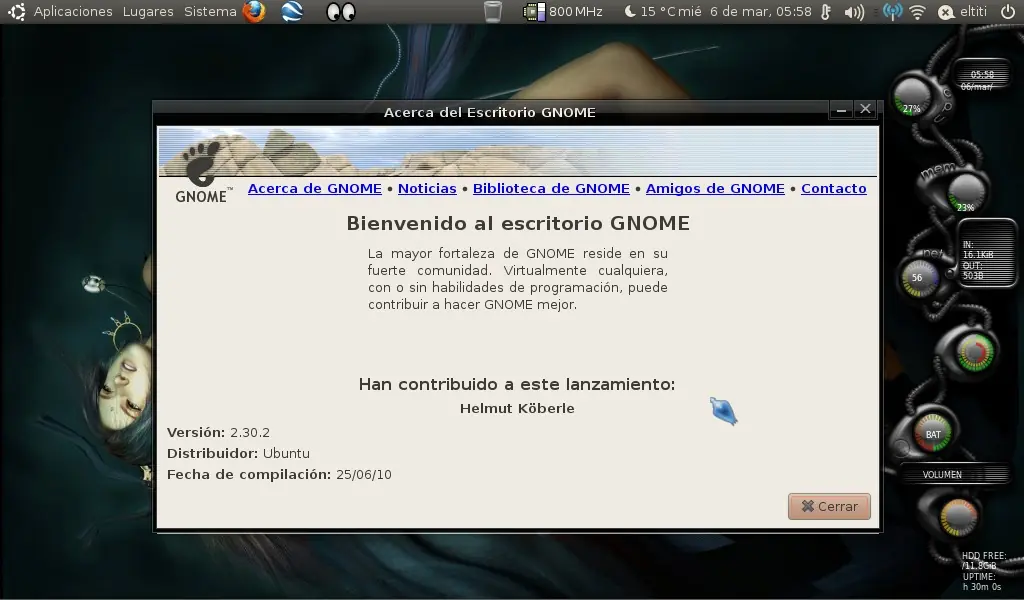Image resolution: width=1024 pixels, height=600 pixels.
Task: Click the BAT battery gauge widget
Action: click(x=933, y=432)
